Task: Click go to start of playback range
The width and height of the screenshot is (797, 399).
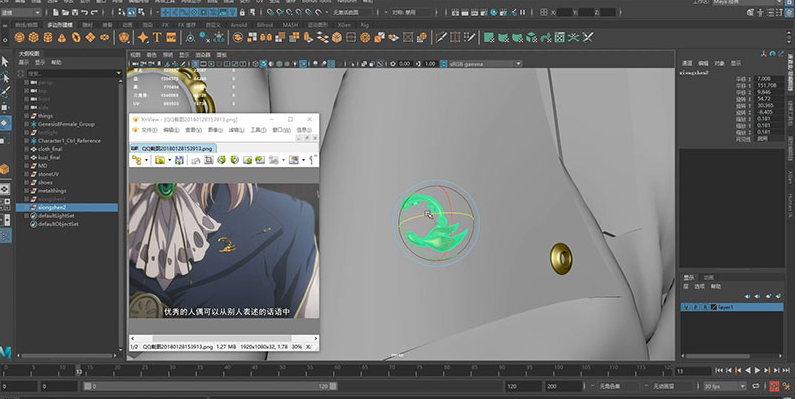Action: coord(719,371)
